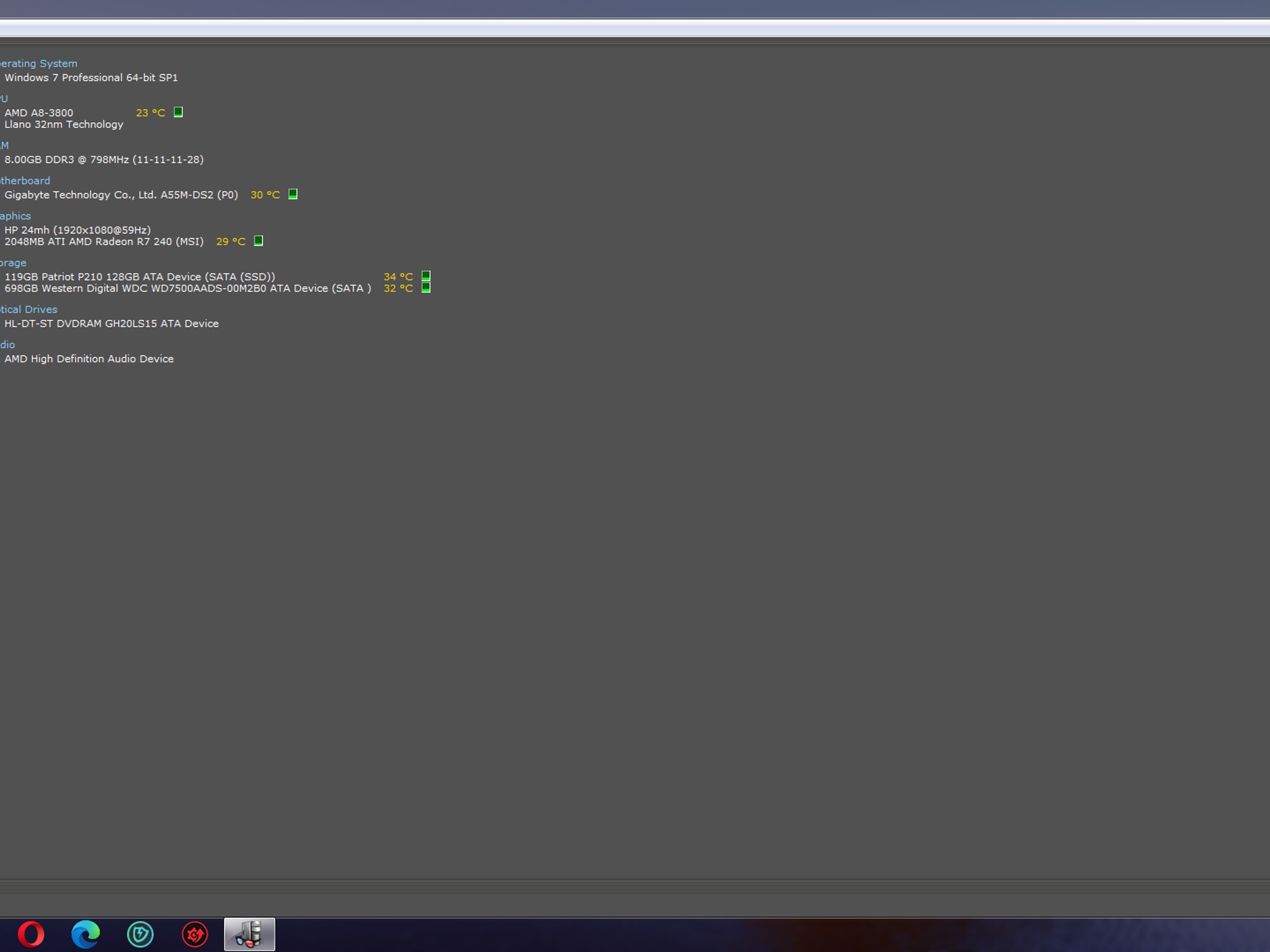Open the teal shield security app icon
The height and width of the screenshot is (952, 1270).
point(140,934)
